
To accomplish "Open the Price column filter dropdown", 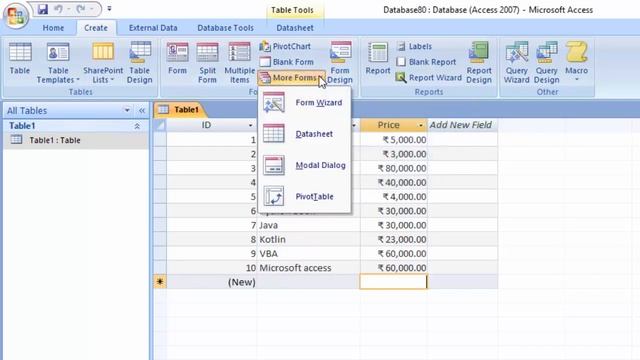I will click(x=421, y=125).
